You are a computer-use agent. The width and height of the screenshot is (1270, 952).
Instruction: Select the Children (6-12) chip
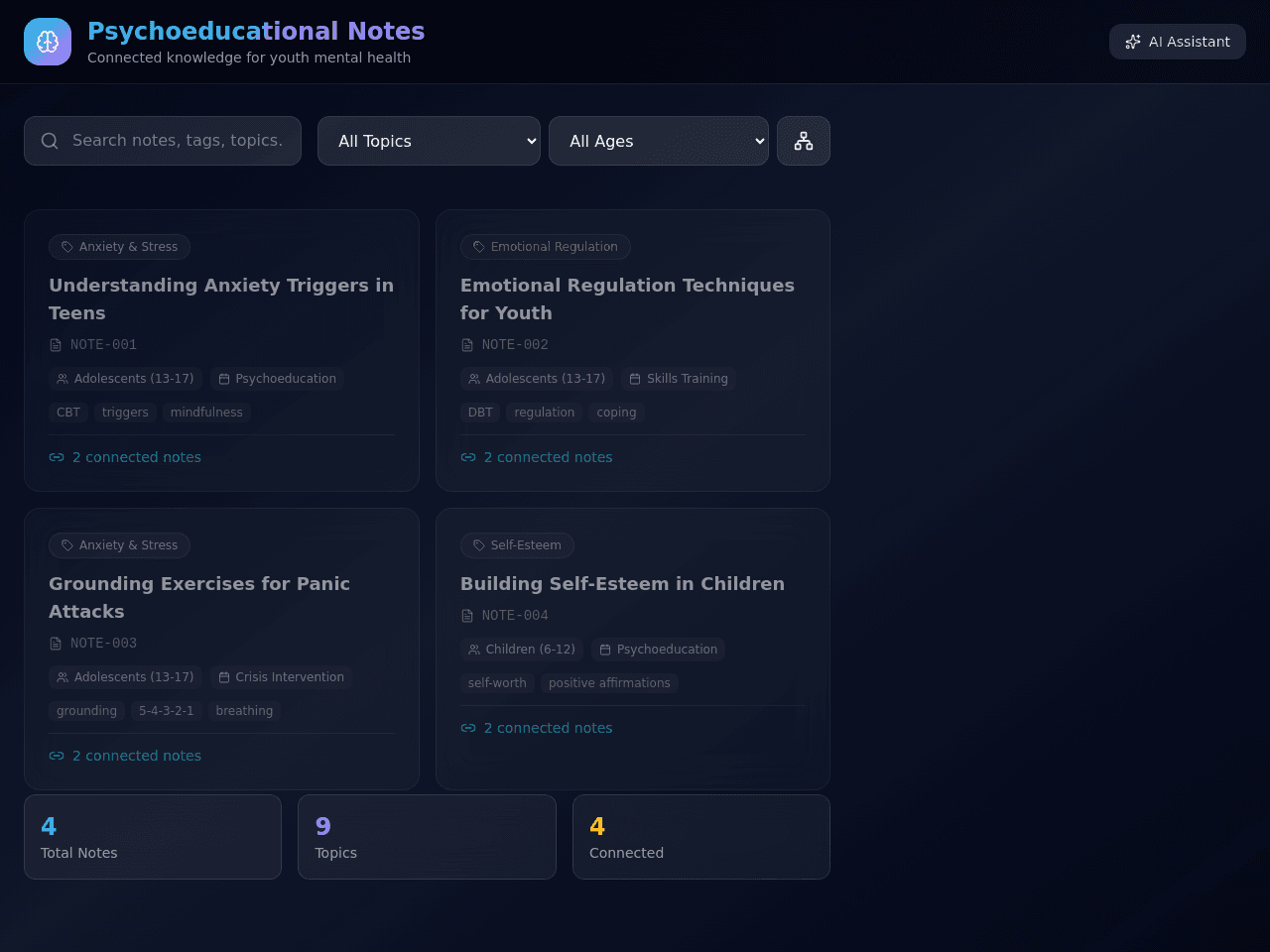522,650
